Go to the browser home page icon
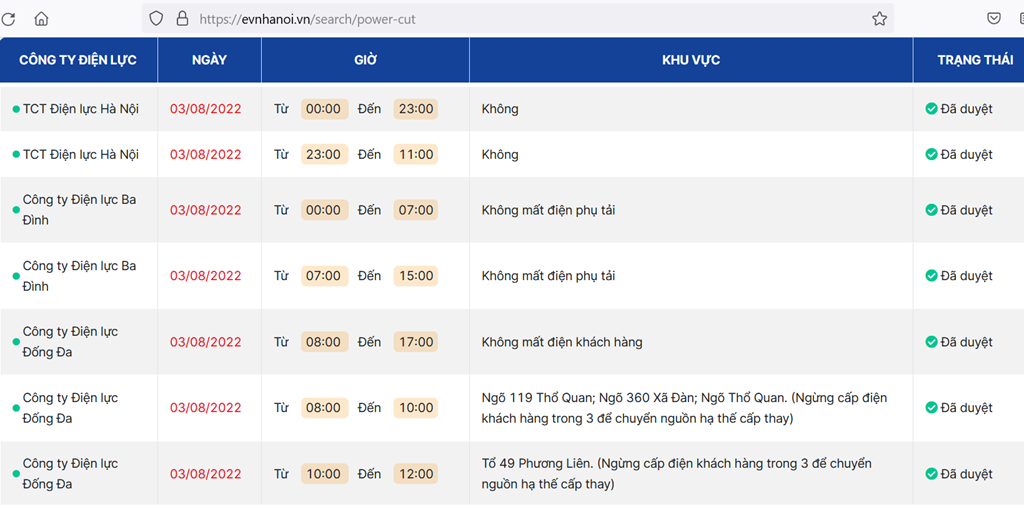The image size is (1024, 509). [41, 19]
